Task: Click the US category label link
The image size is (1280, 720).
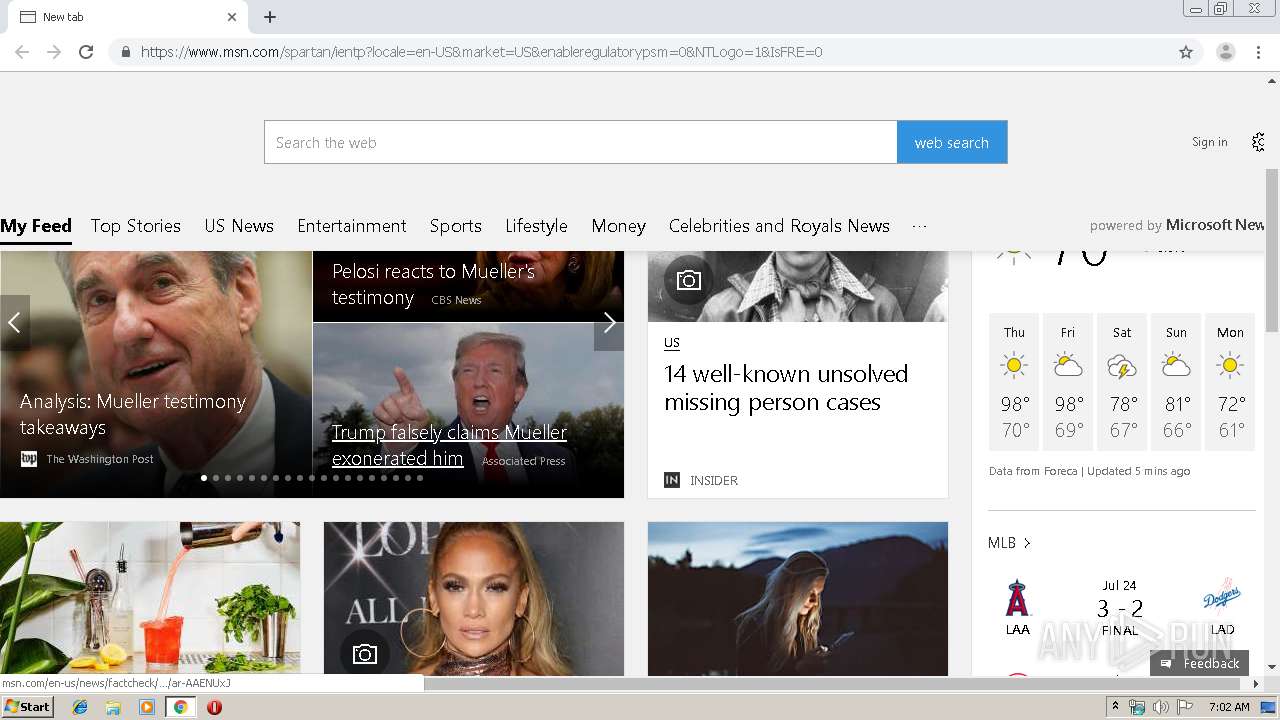Action: pyautogui.click(x=672, y=343)
